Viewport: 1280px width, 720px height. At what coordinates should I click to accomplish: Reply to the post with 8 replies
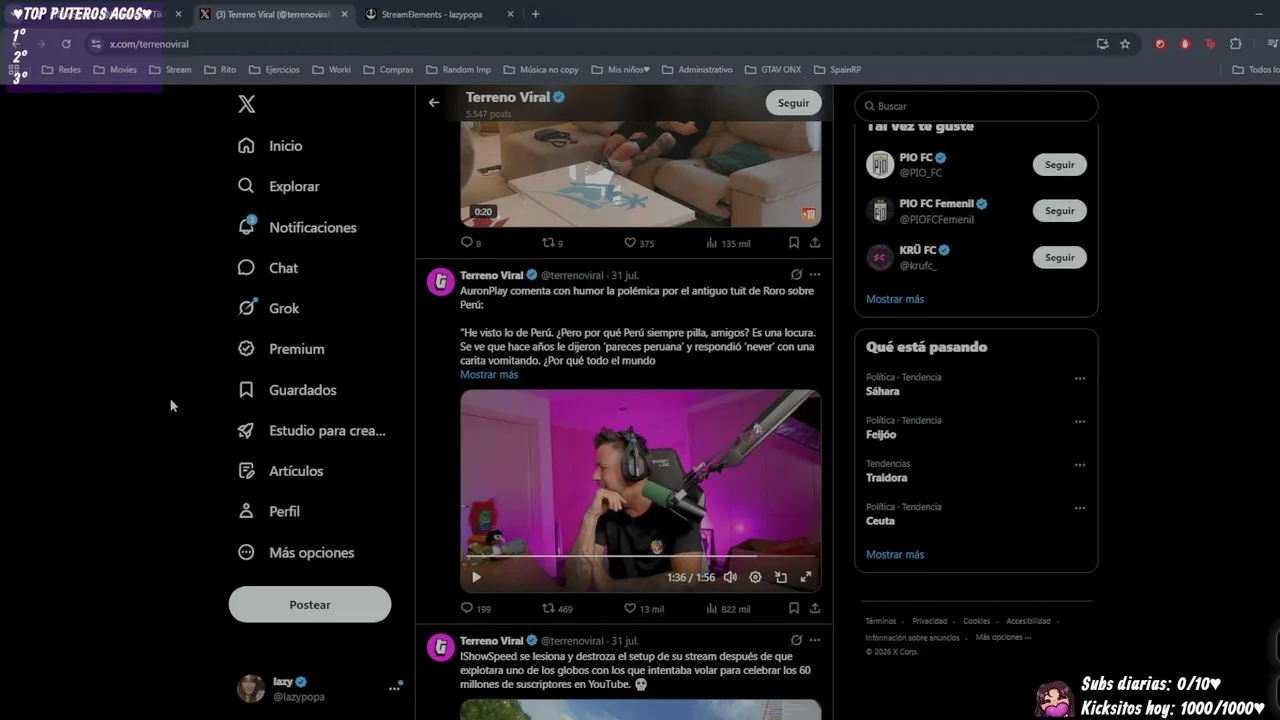coord(471,242)
